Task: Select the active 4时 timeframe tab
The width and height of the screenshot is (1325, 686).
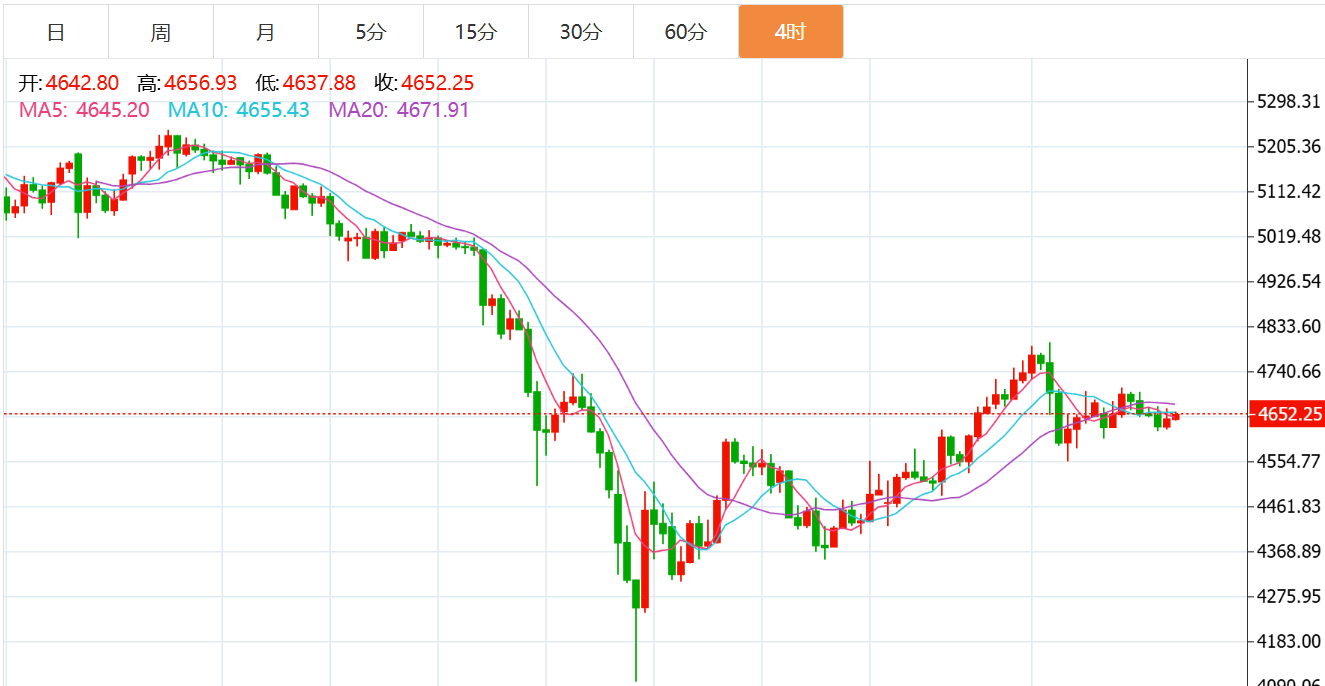Action: point(791,32)
